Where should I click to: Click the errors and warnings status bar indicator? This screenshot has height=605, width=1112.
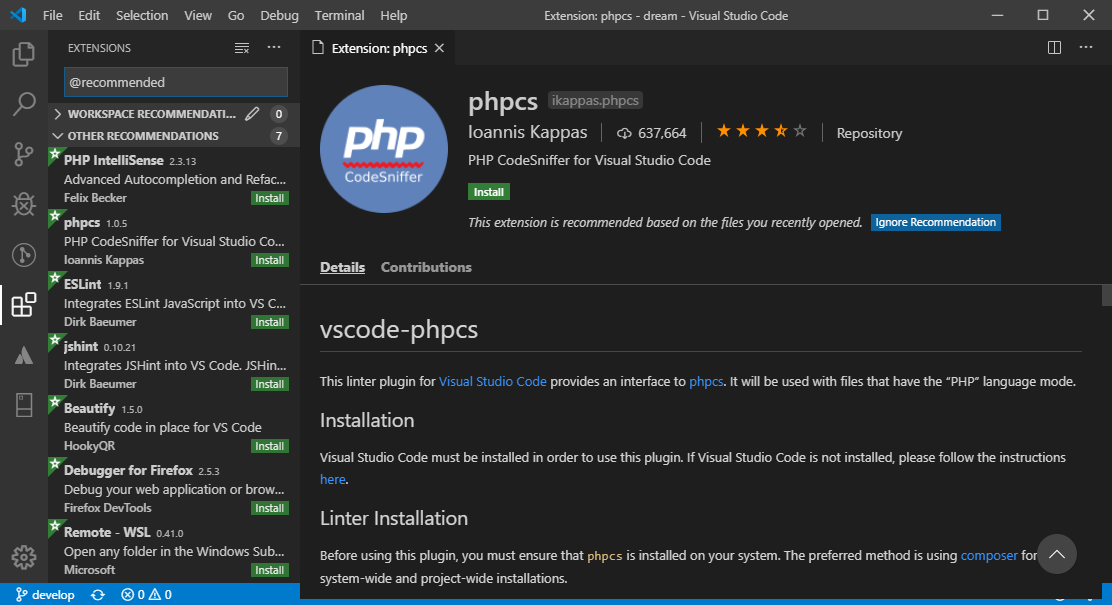[146, 594]
